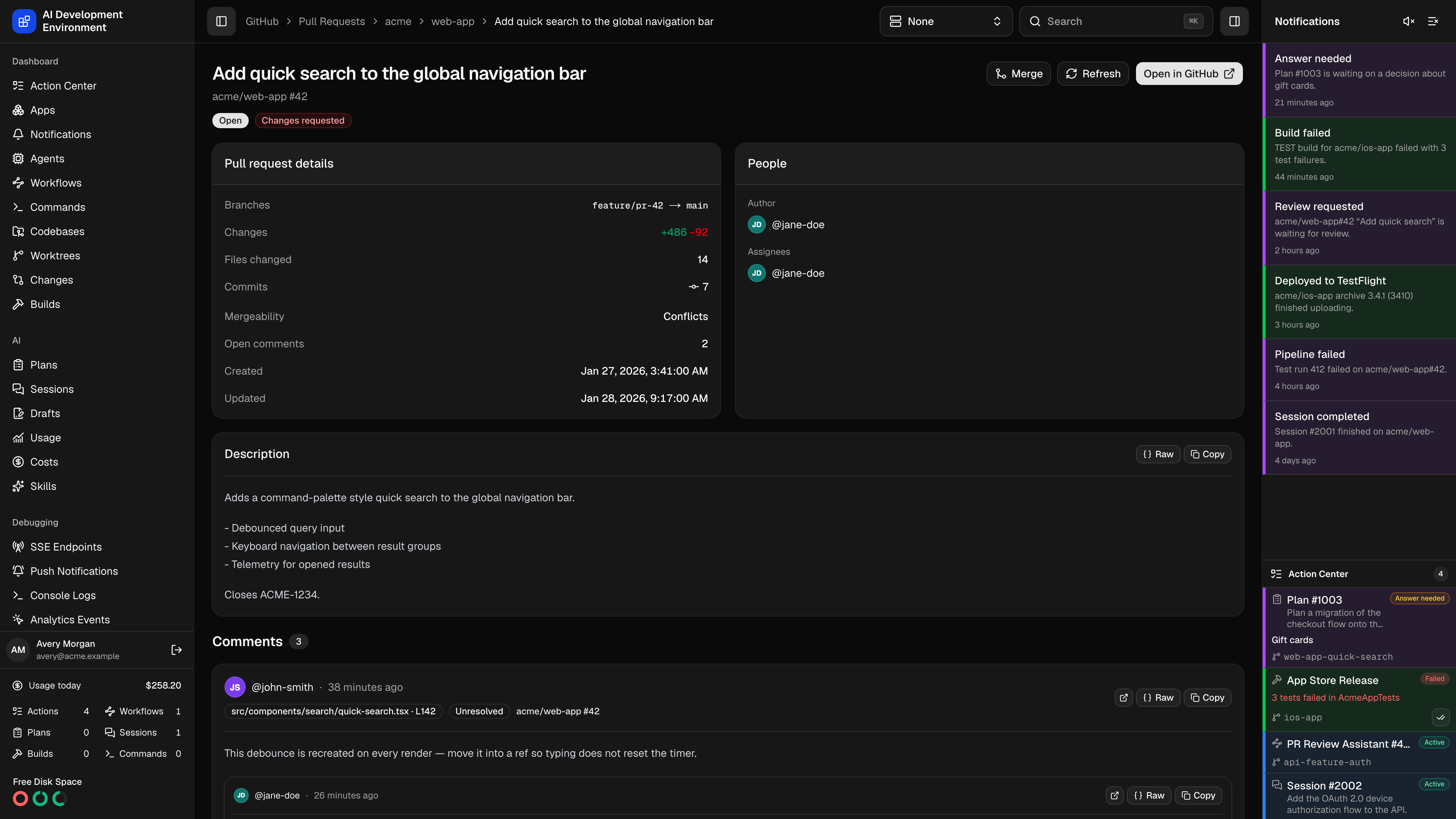Go to acme breadcrumb
1456x819 pixels.
click(398, 22)
